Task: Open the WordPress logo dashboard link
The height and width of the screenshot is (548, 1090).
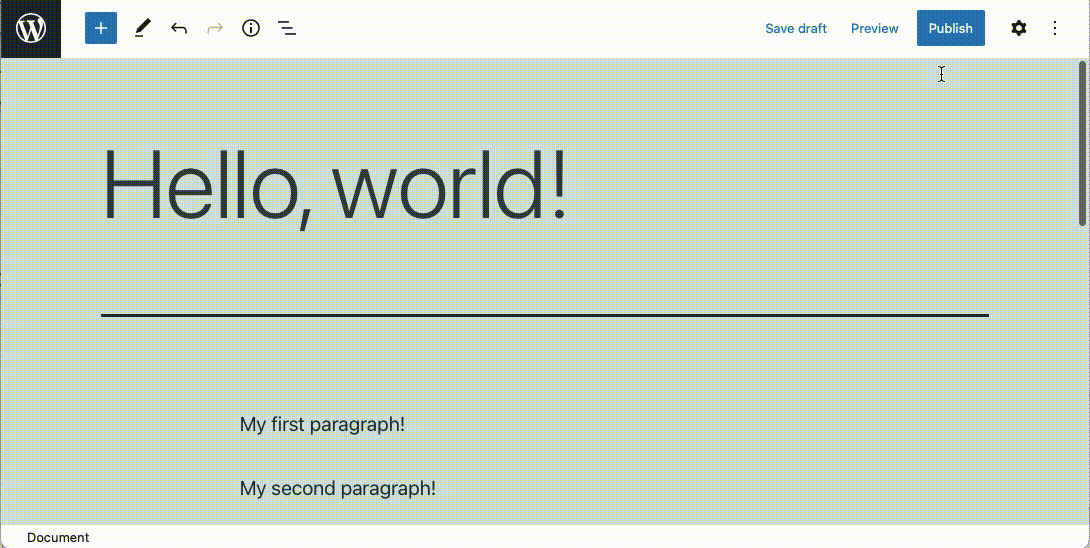Action: coord(31,29)
